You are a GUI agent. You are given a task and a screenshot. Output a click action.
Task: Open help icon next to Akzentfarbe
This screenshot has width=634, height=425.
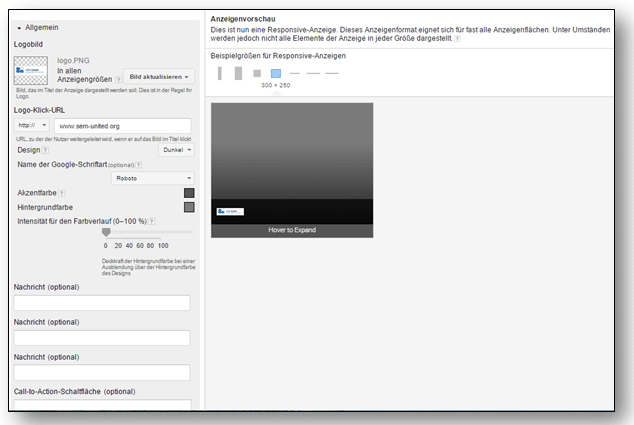point(62,193)
